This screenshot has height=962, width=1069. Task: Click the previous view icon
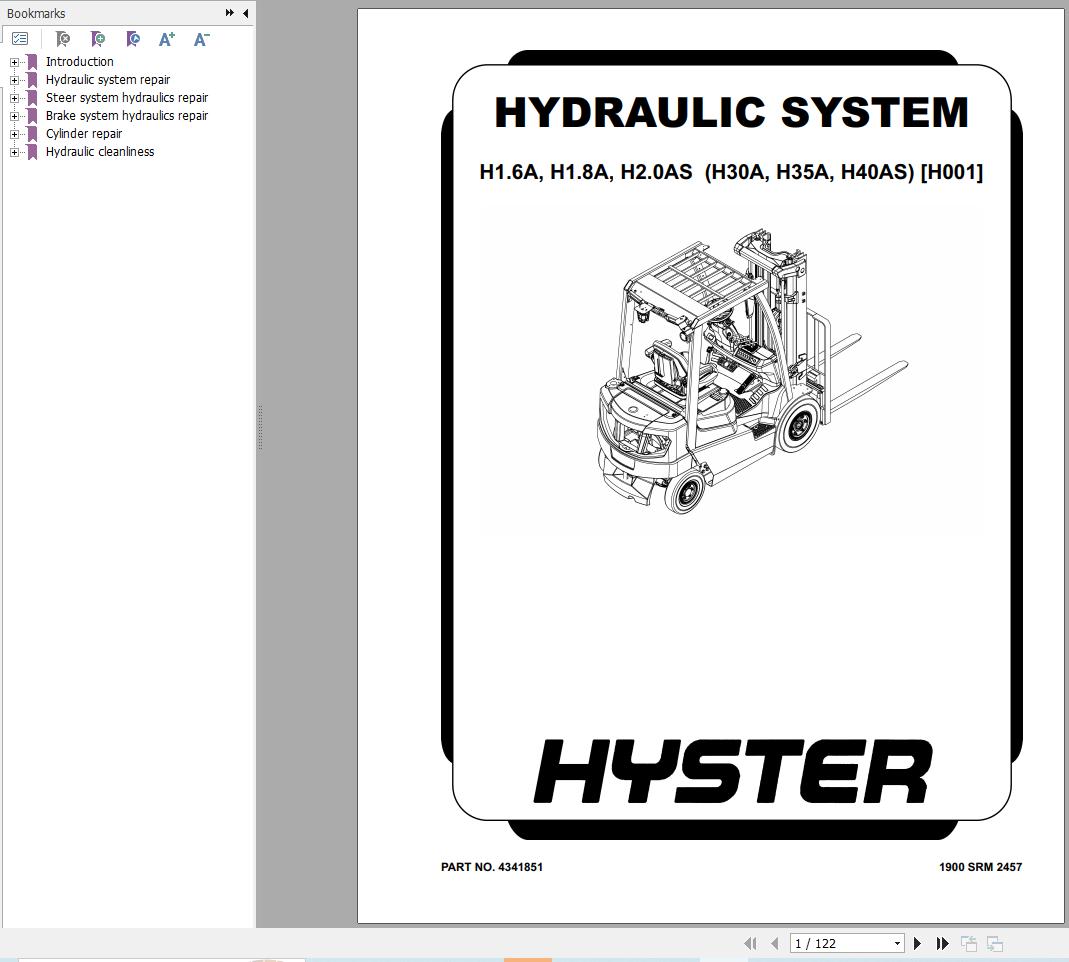point(969,944)
